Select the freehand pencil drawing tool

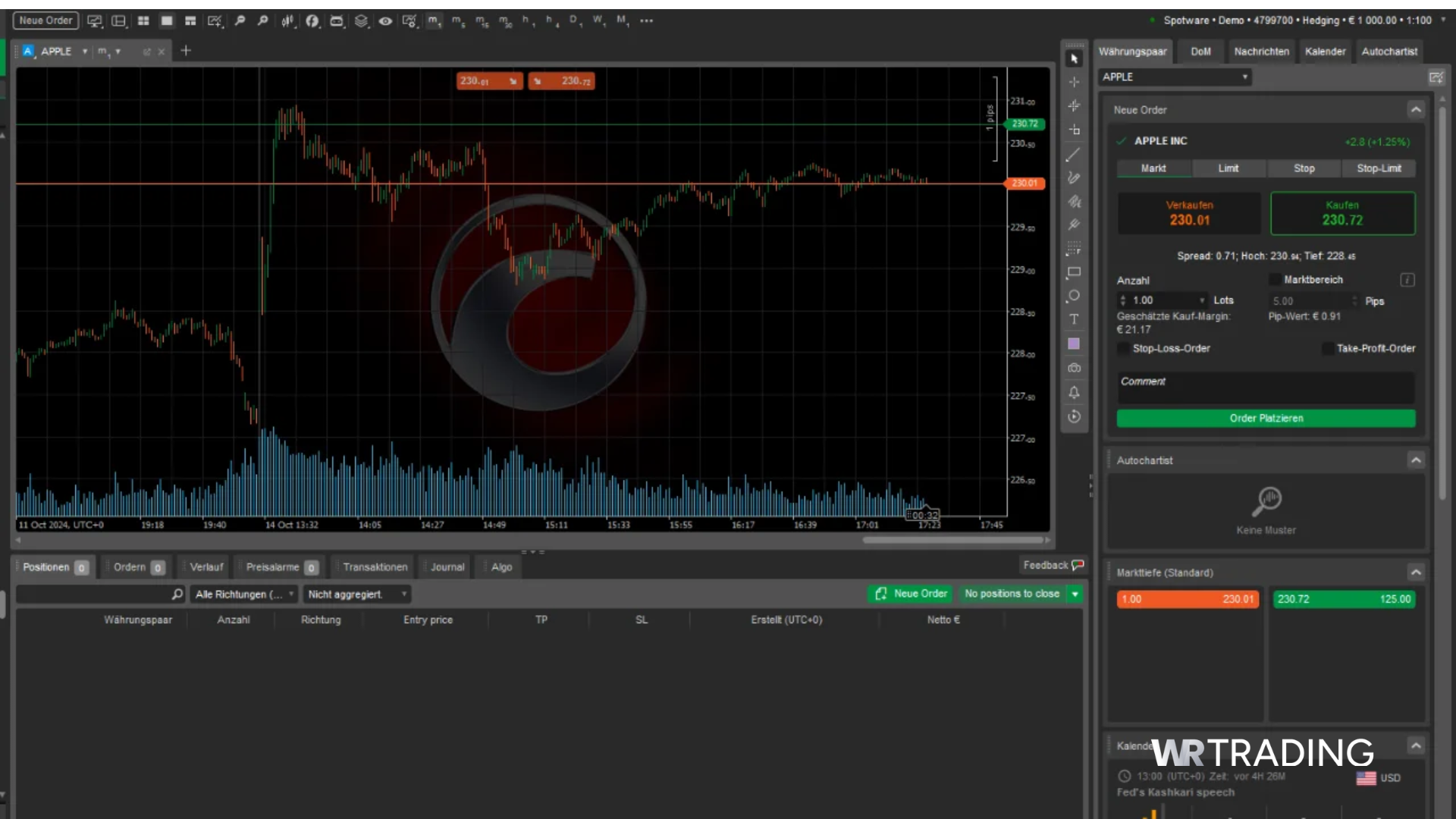point(1074,178)
